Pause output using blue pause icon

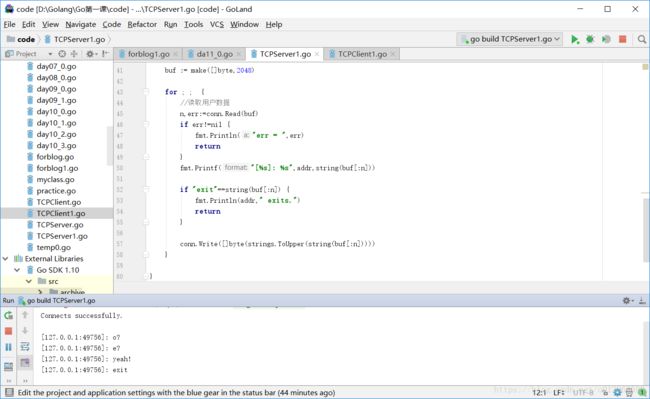coord(8,347)
